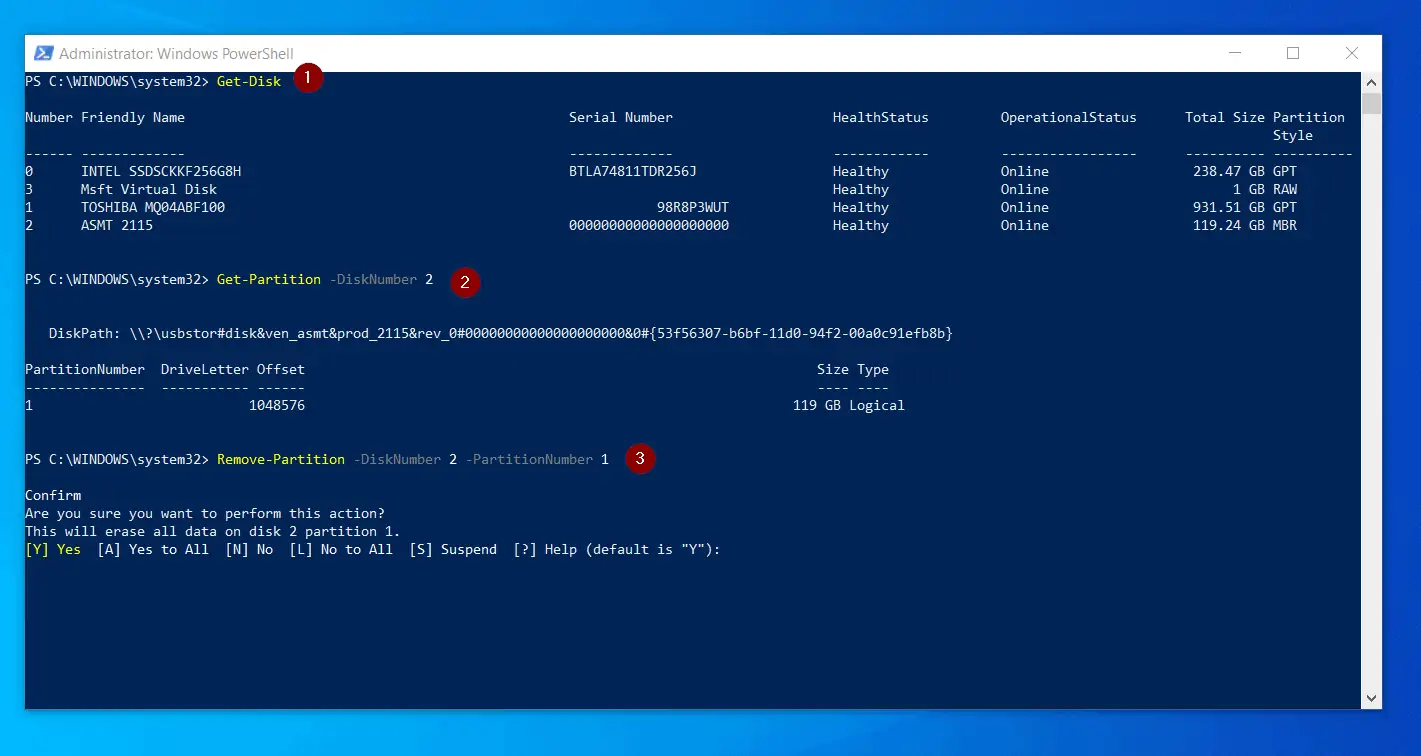Image resolution: width=1421 pixels, height=756 pixels.
Task: Click INTEL SSDSCKKF256G8H disk name
Action: coord(161,171)
